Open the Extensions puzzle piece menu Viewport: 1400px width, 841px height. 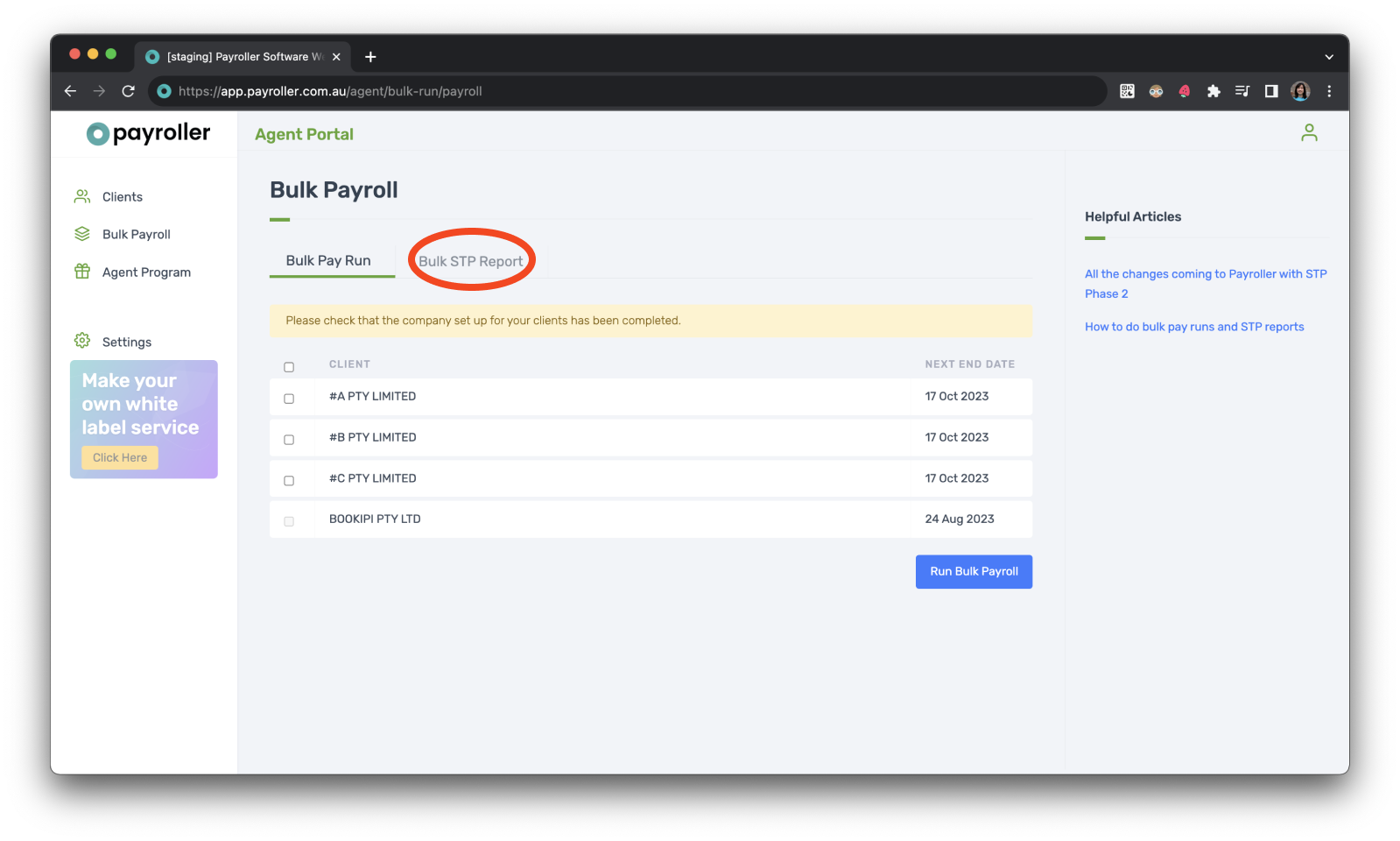pos(1214,91)
